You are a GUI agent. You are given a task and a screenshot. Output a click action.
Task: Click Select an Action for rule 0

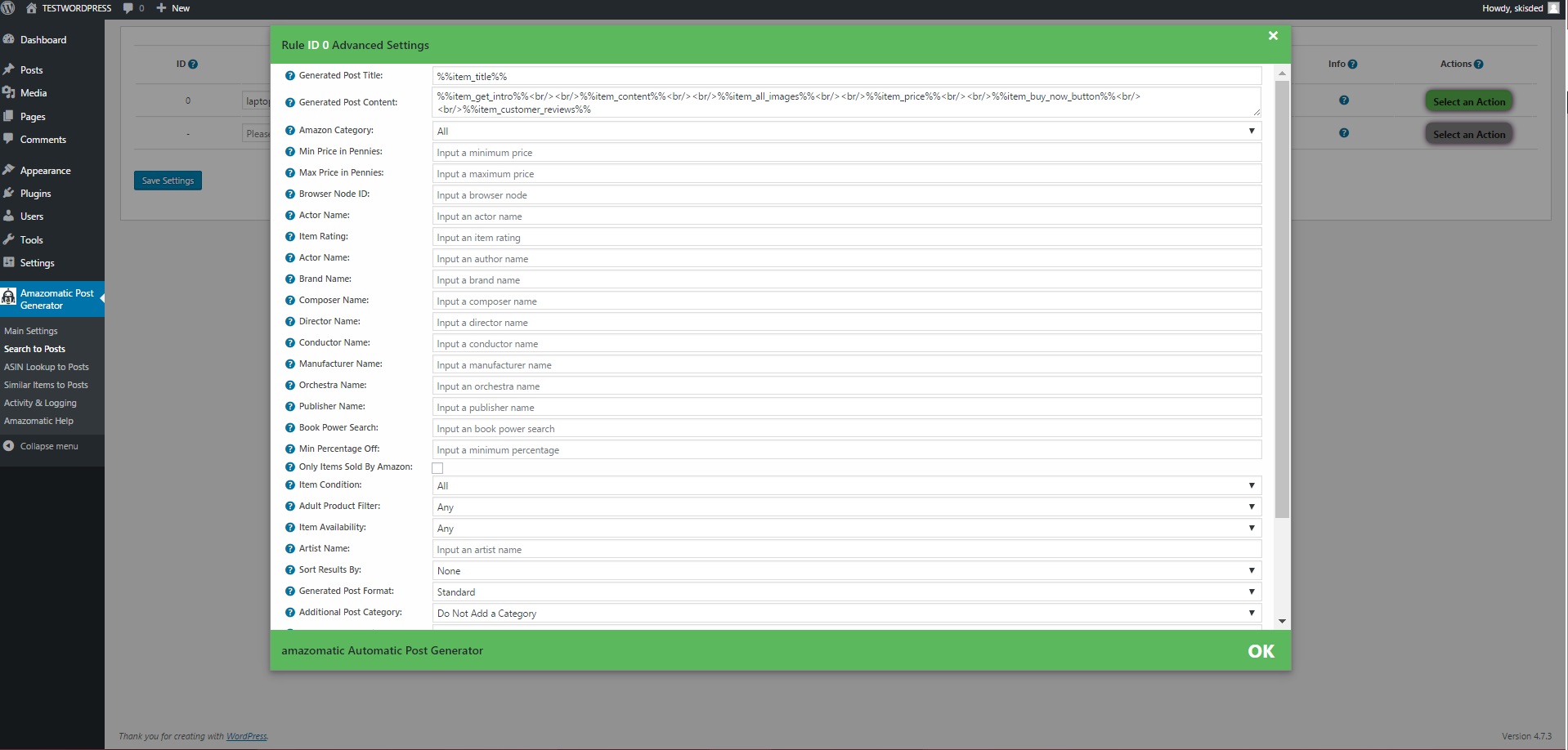1468,101
